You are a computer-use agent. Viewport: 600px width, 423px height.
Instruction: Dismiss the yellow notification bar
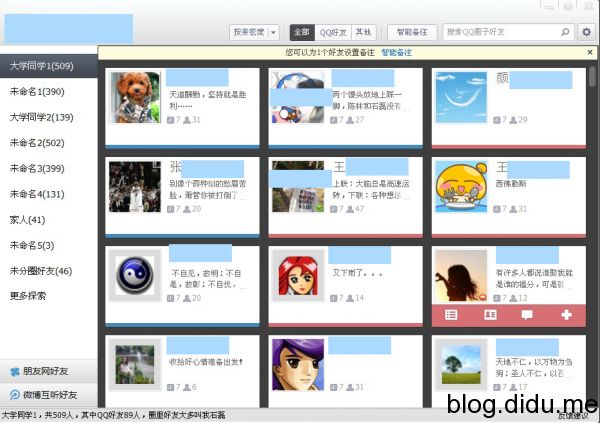point(590,52)
